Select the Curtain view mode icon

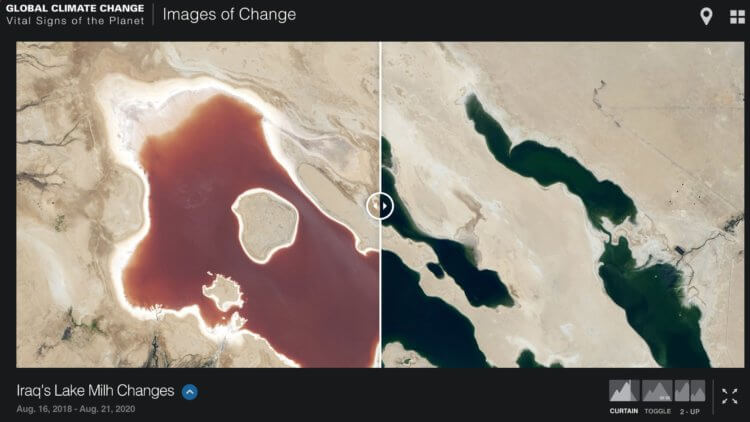pos(624,390)
